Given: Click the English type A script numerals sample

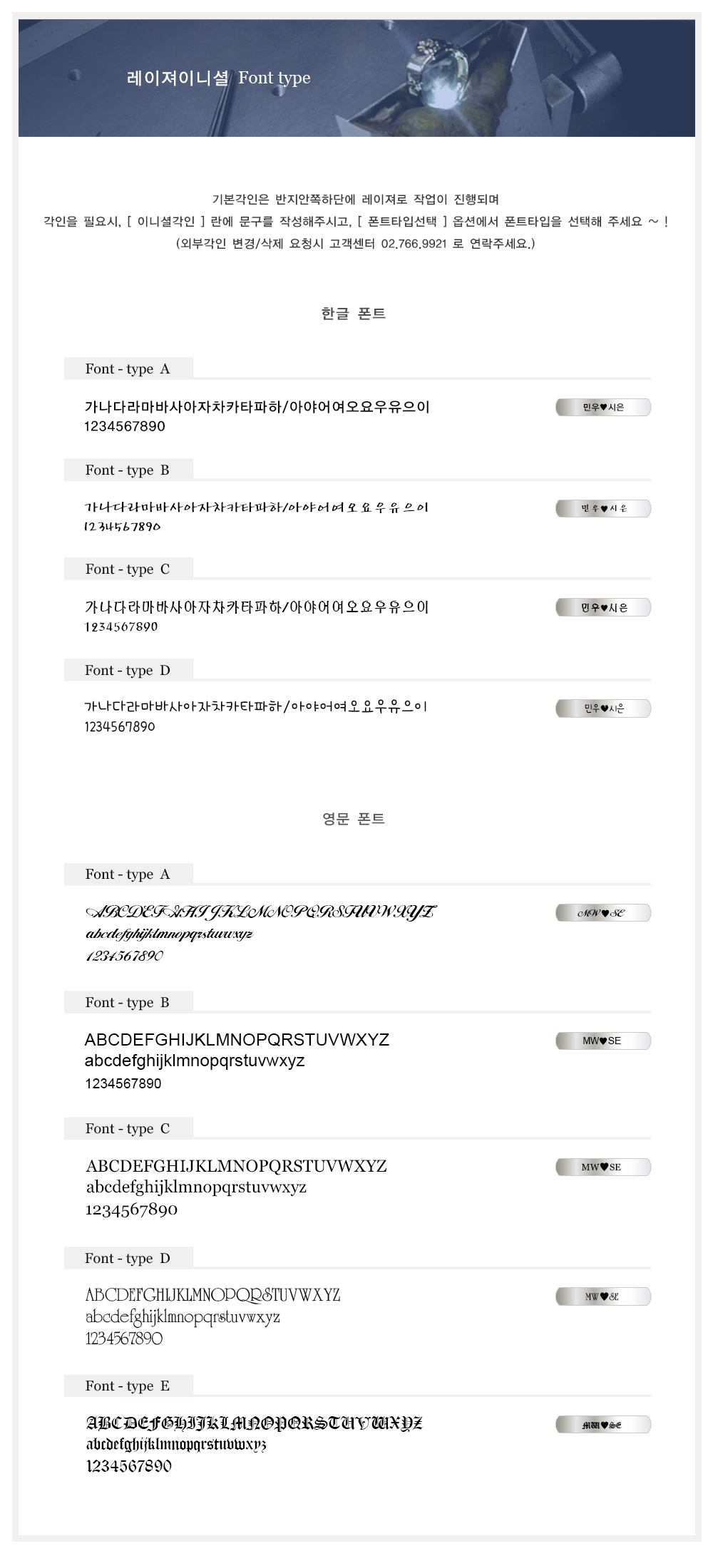Looking at the screenshot, I should click(125, 956).
